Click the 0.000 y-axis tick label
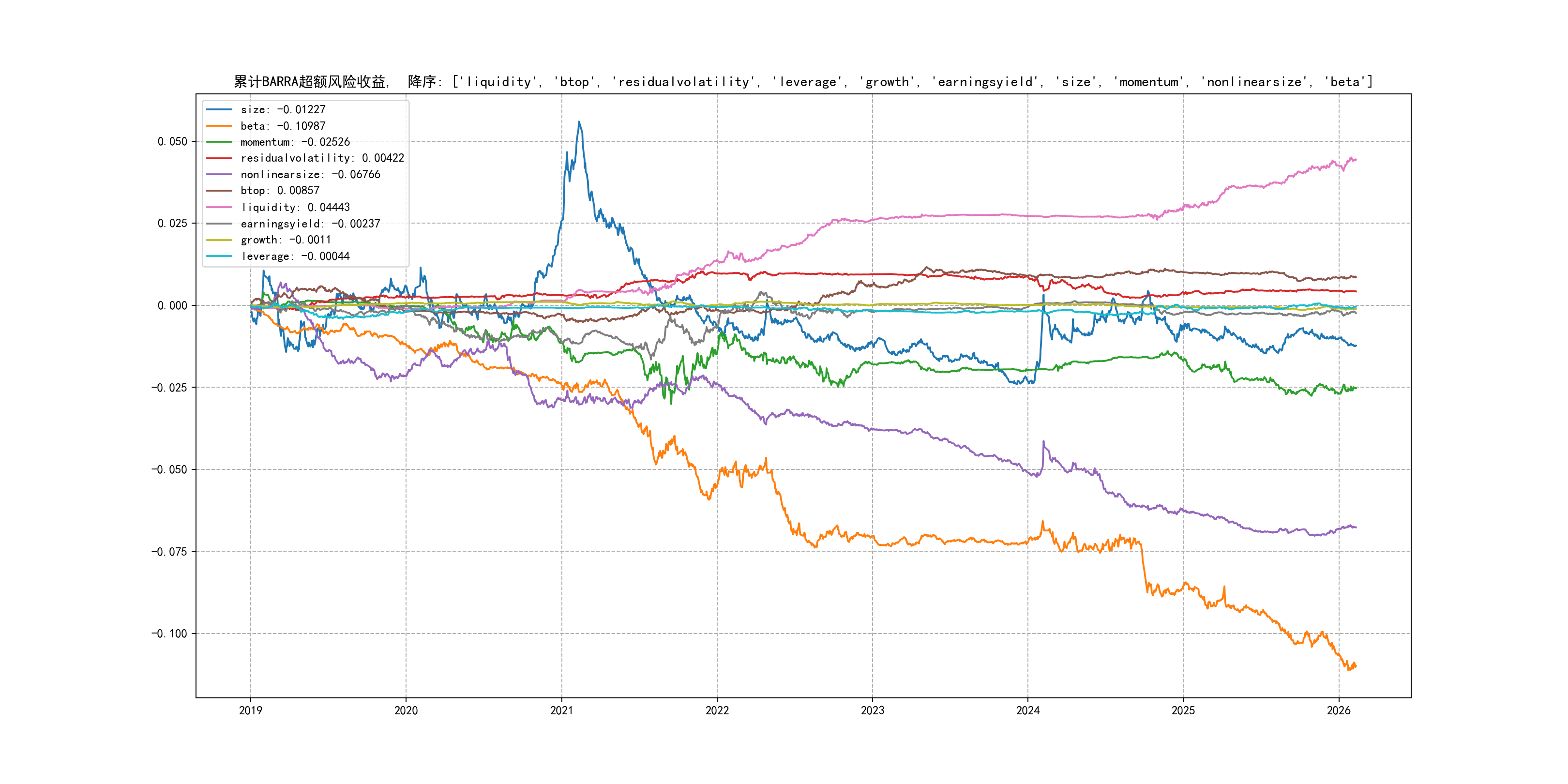The image size is (1568, 784). [x=172, y=305]
